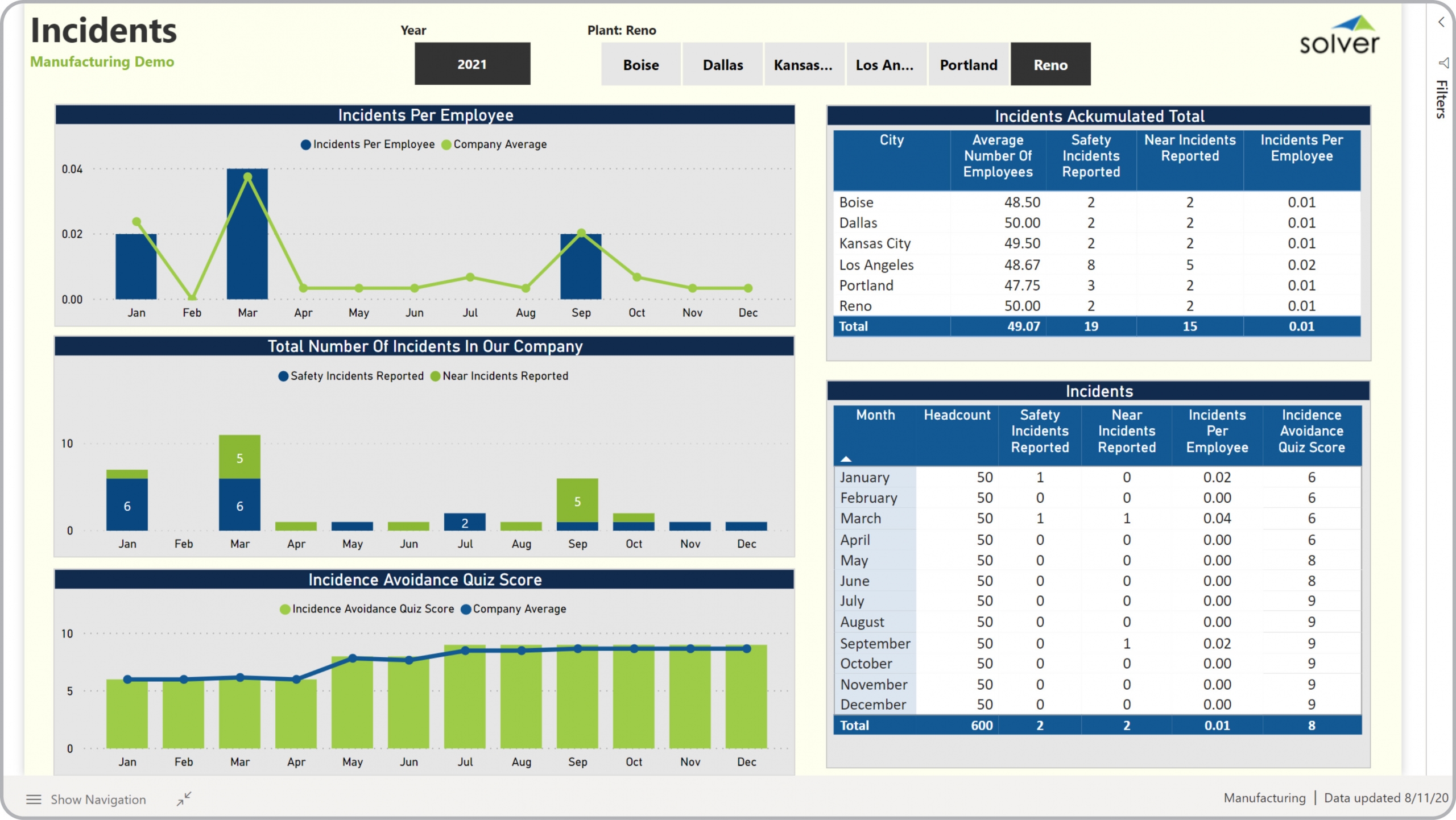Choose the Kansas City plant button
1456x820 pixels.
(804, 65)
